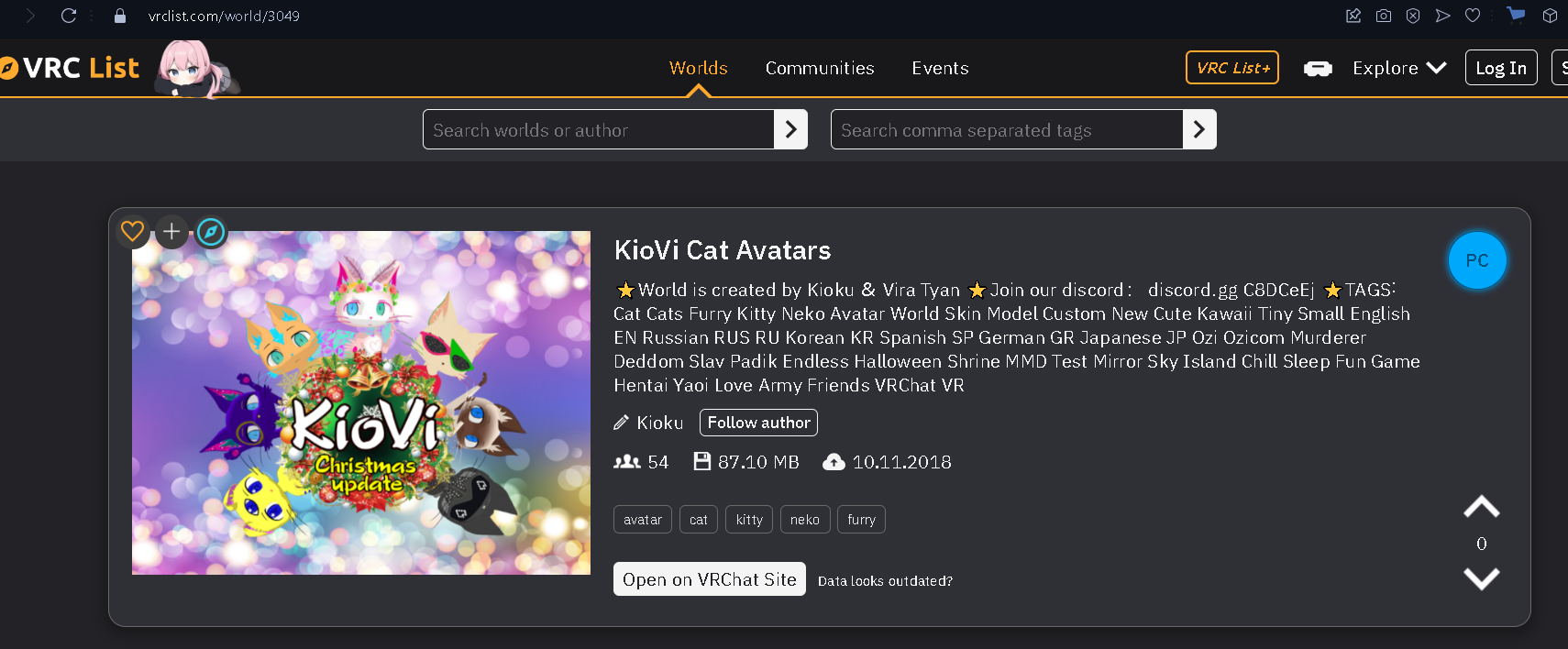Click the 54 users count
Viewport: 1568px width, 649px height.
point(641,462)
